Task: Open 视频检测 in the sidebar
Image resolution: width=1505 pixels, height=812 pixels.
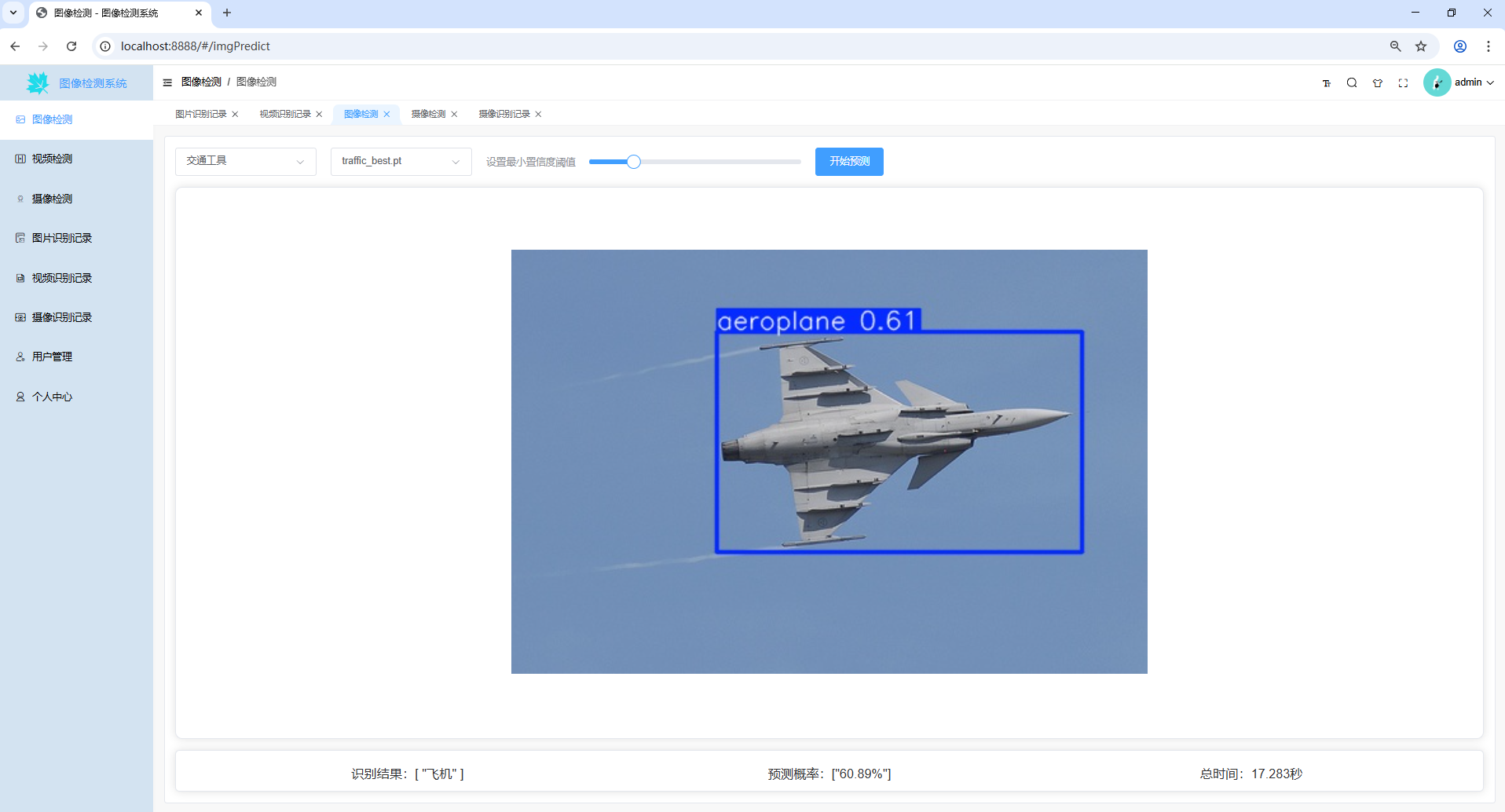Action: click(76, 159)
